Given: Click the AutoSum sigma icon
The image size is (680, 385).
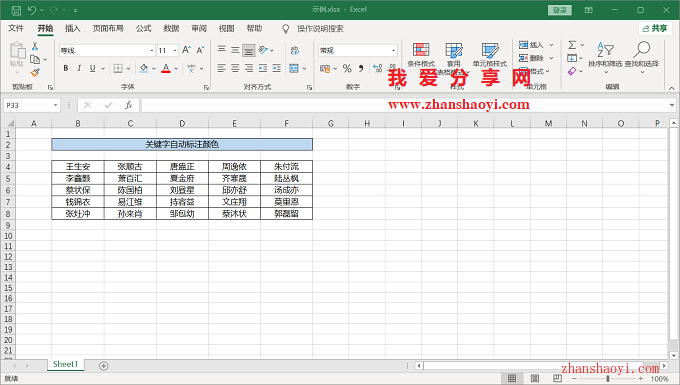Looking at the screenshot, I should pos(572,45).
